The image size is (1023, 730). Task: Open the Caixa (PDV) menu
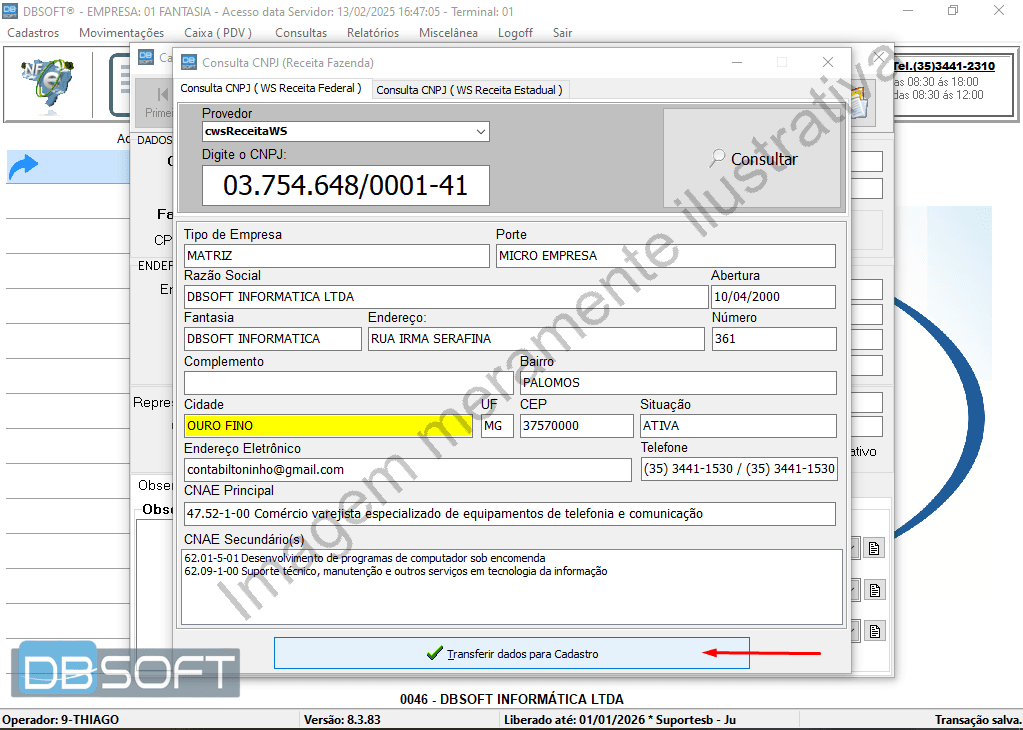[x=217, y=32]
